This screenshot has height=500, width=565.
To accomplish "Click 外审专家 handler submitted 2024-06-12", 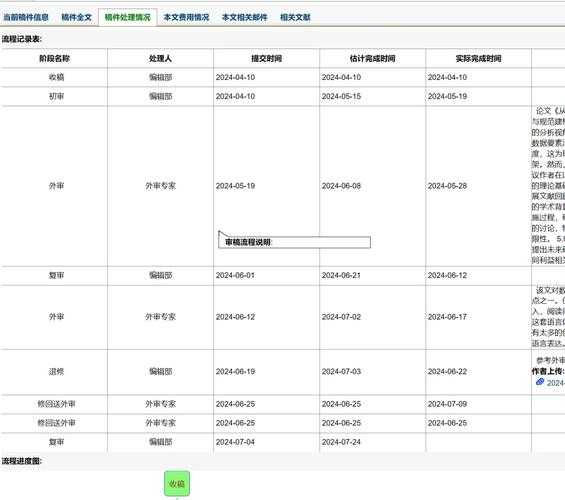I will click(160, 317).
